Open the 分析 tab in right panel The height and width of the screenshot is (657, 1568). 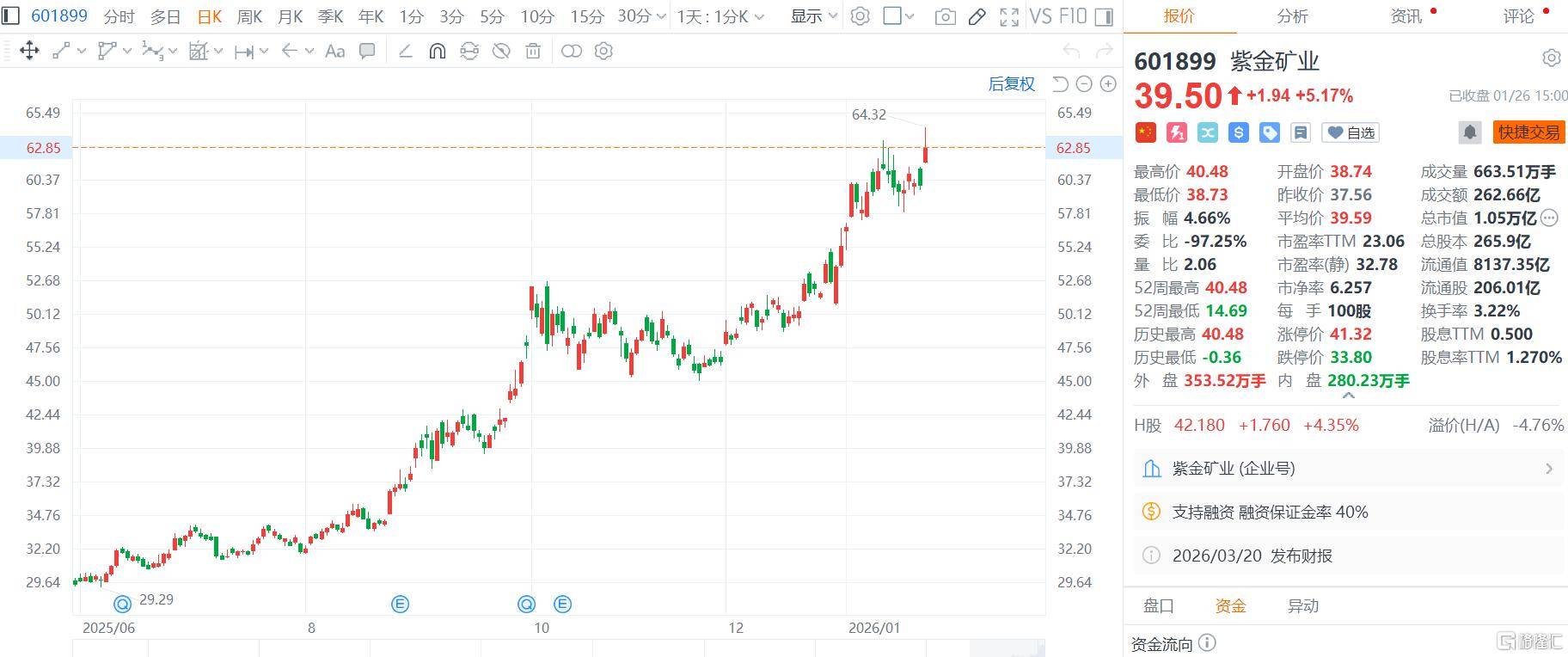coord(1292,16)
